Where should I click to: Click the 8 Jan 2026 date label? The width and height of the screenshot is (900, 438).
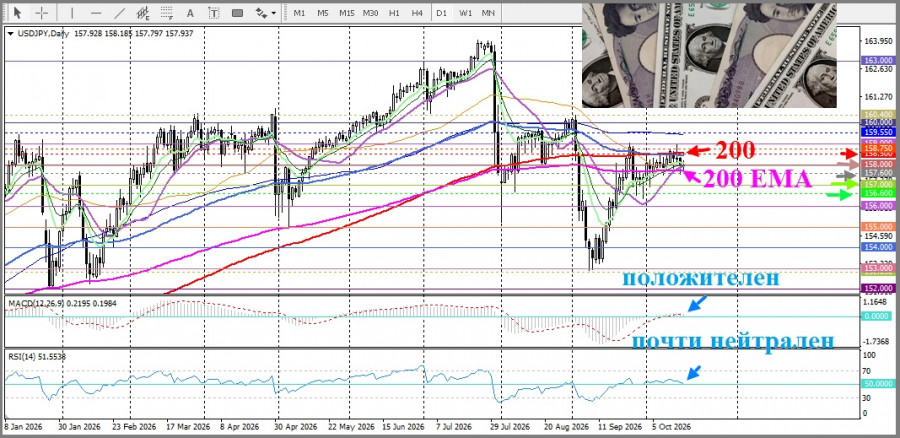click(22, 428)
